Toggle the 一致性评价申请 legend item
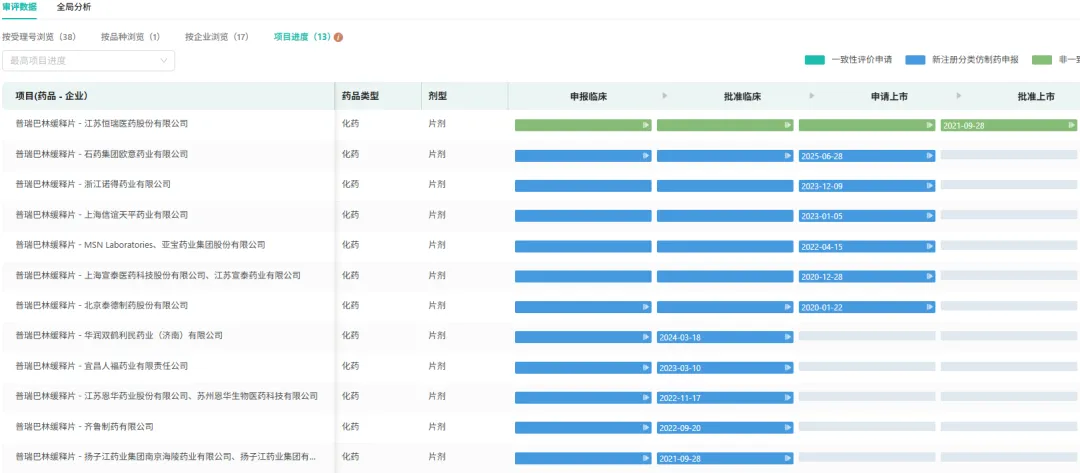 848,60
